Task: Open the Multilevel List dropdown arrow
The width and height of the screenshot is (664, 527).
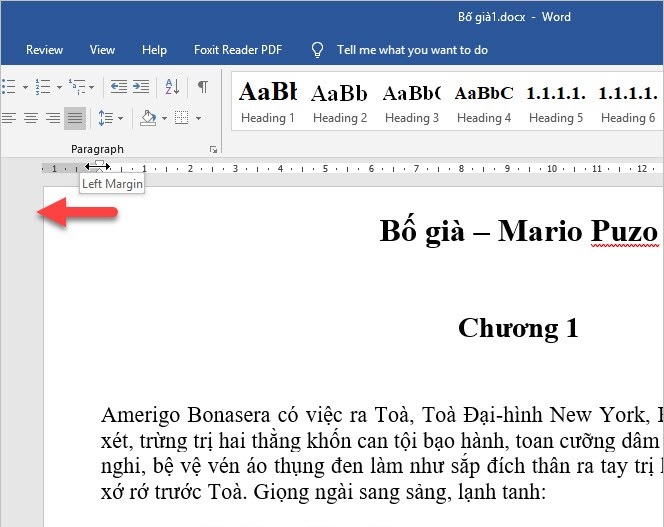Action: coord(92,87)
